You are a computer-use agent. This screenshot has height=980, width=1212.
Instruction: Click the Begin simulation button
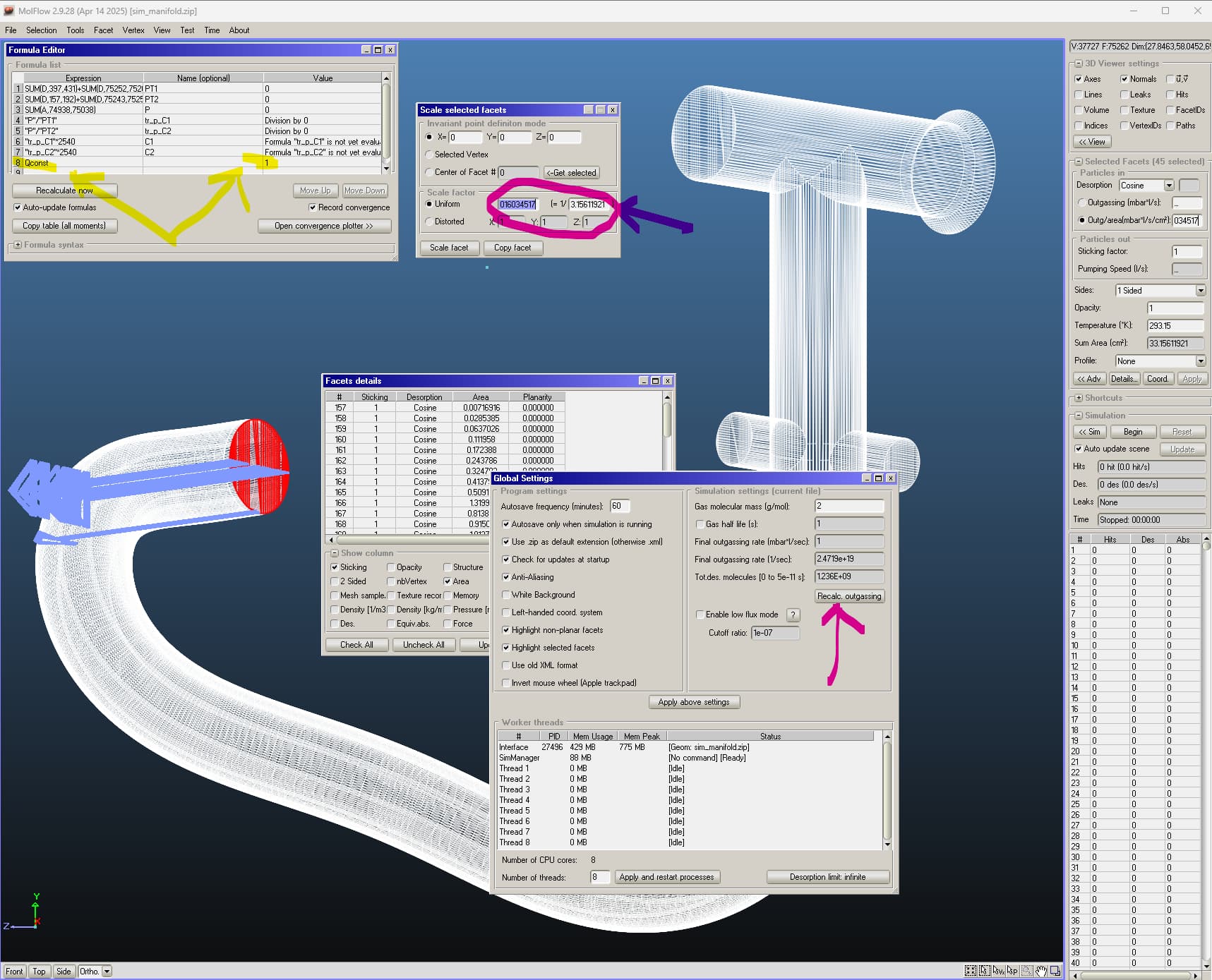coord(1133,432)
